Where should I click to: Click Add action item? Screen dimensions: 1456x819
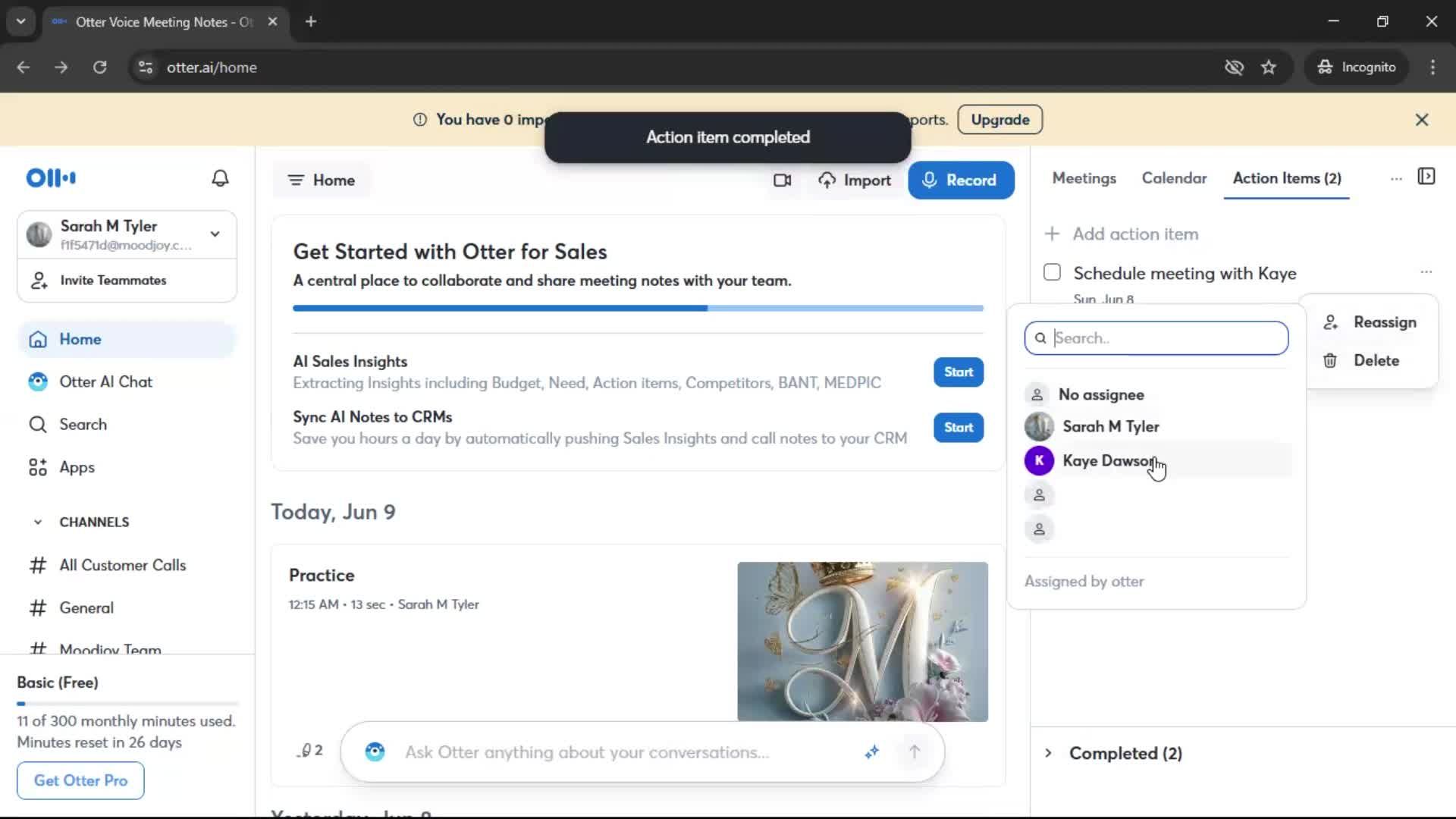[x=1134, y=234]
